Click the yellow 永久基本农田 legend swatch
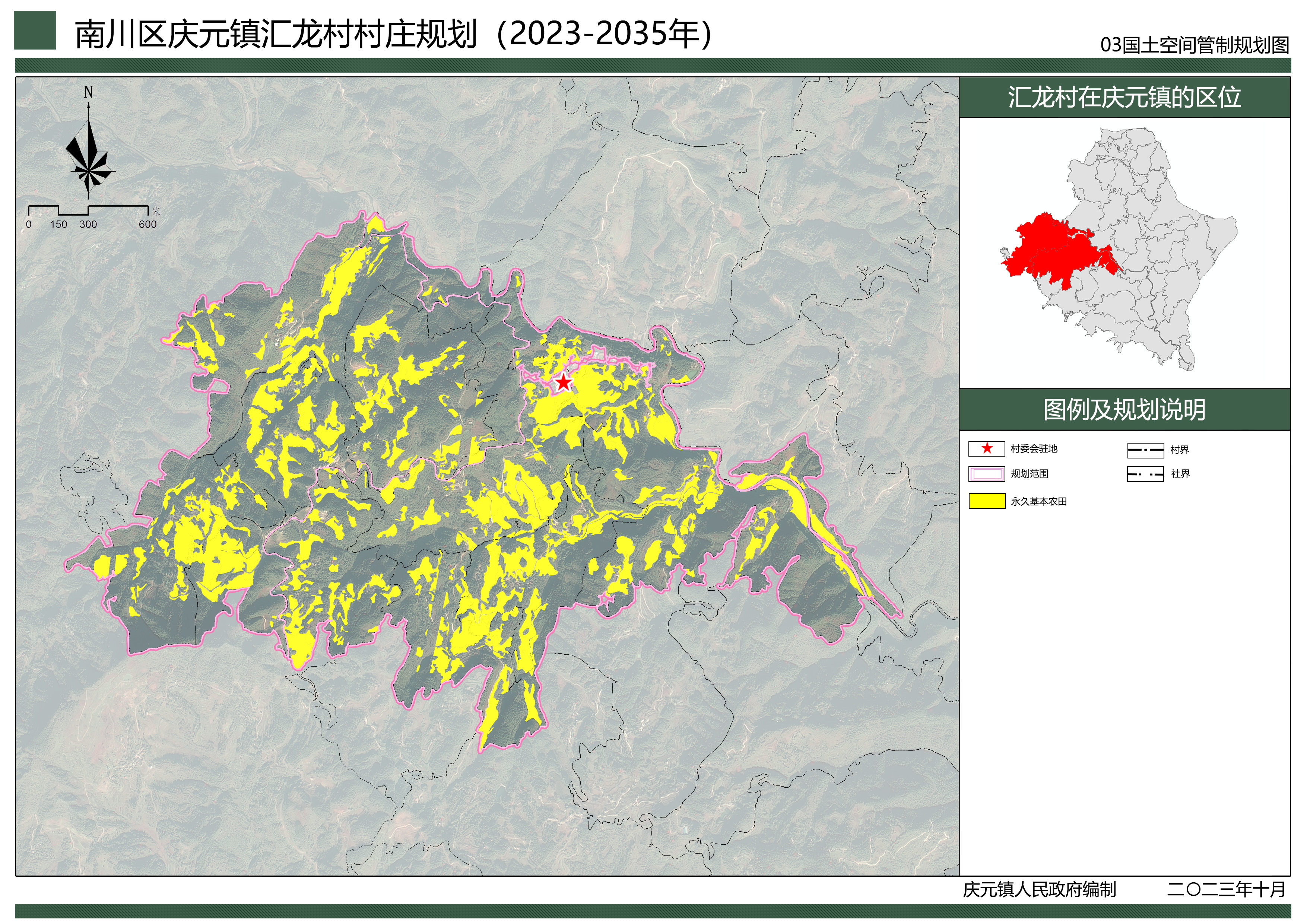Screen dimensions: 1307x924 tap(987, 501)
